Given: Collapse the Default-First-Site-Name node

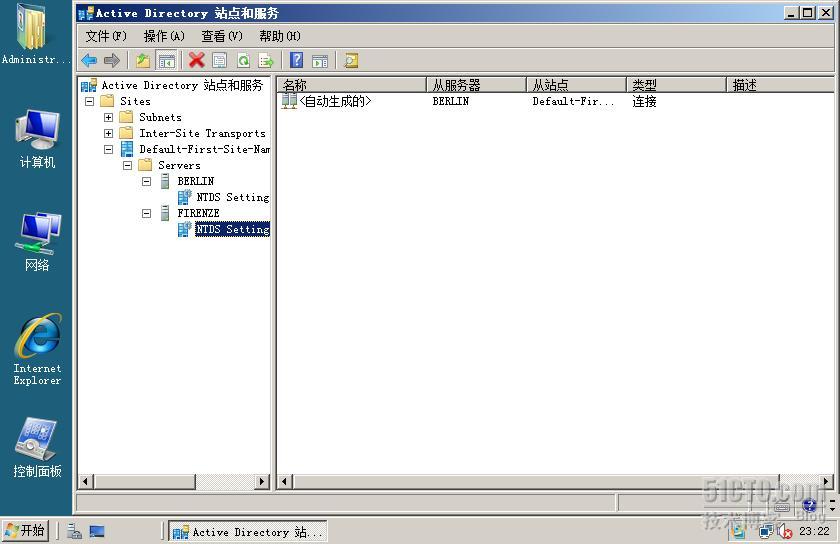Looking at the screenshot, I should pos(109,150).
